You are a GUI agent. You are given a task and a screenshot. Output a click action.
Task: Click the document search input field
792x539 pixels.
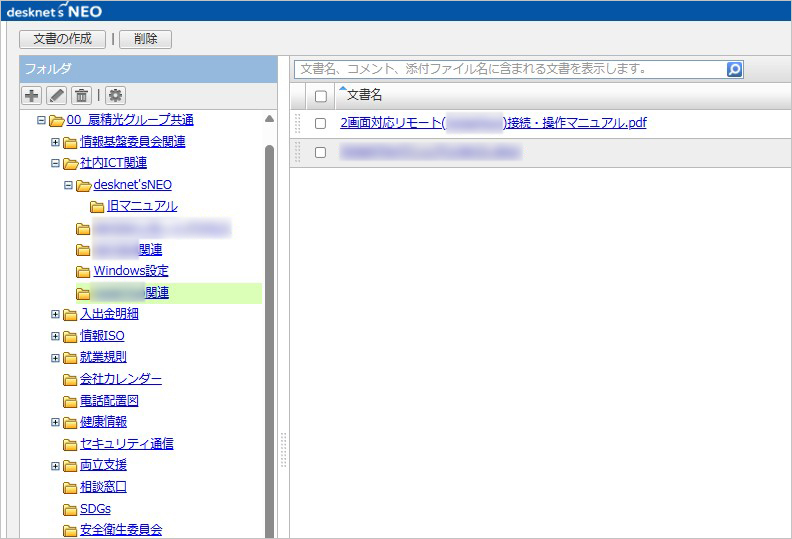(510, 69)
